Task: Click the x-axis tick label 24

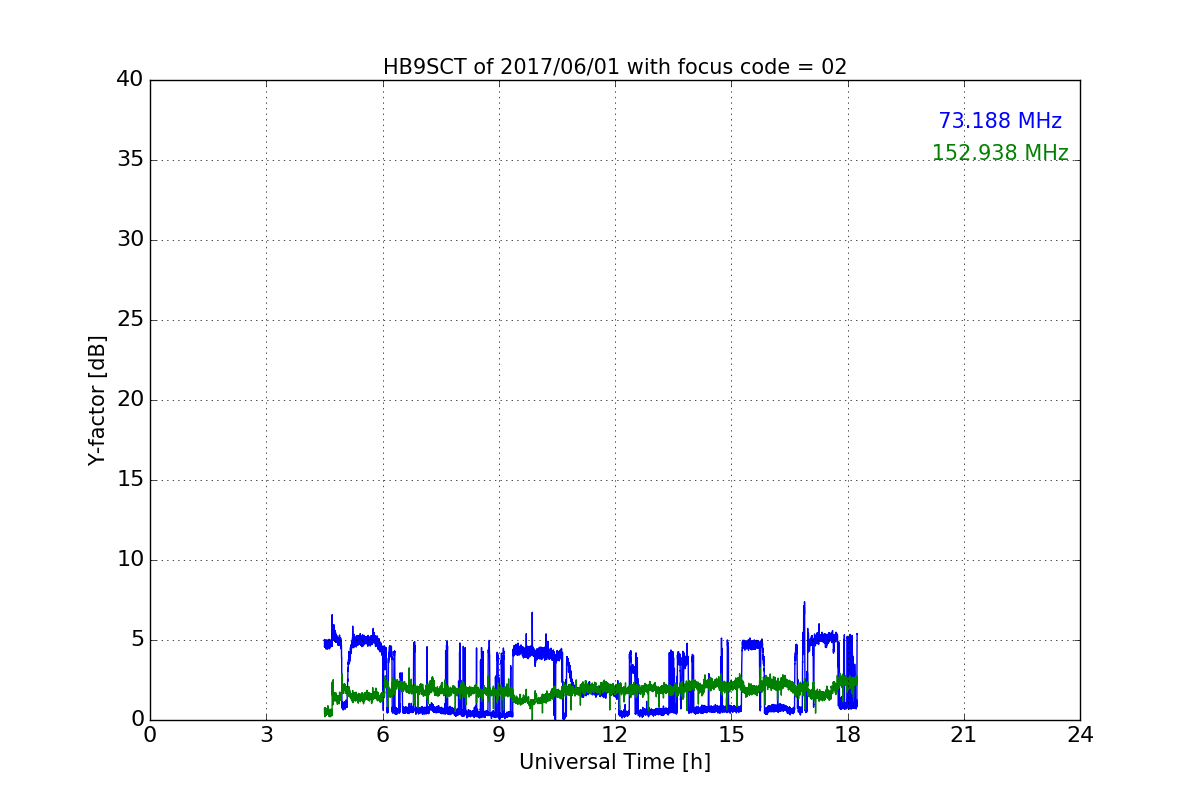Action: (1080, 735)
